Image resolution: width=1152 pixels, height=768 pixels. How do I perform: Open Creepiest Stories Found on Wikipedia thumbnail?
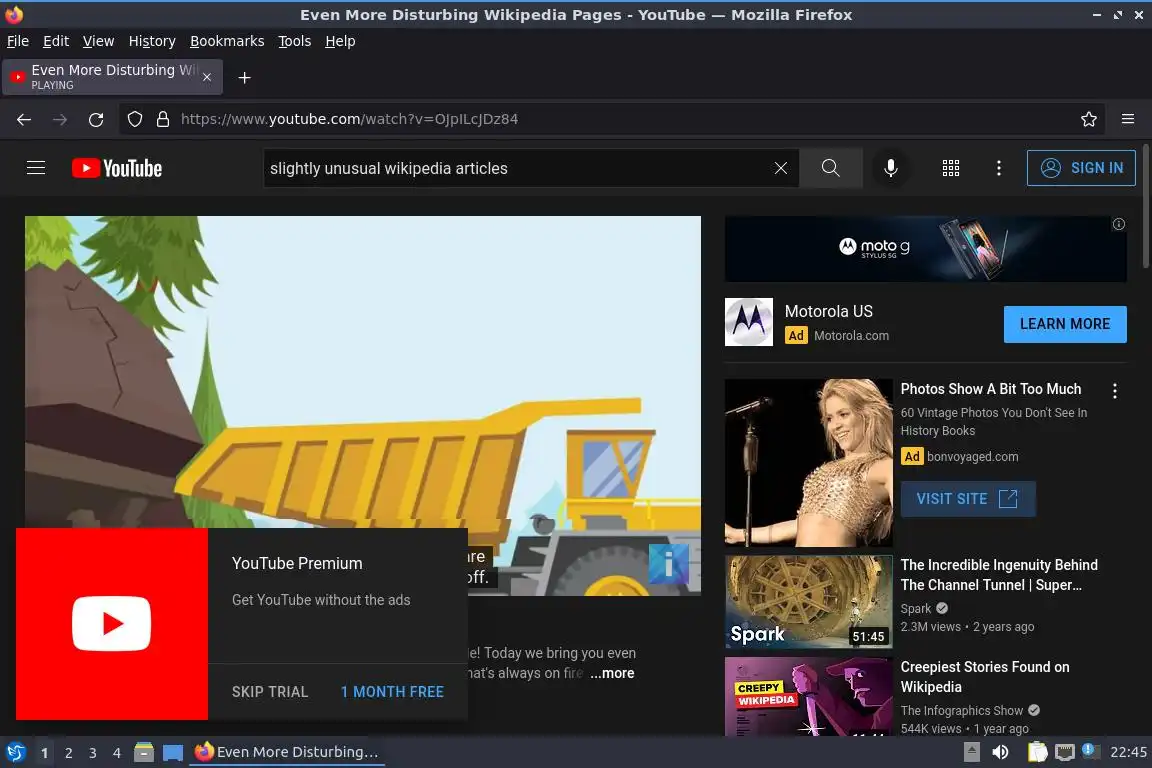pyautogui.click(x=809, y=697)
